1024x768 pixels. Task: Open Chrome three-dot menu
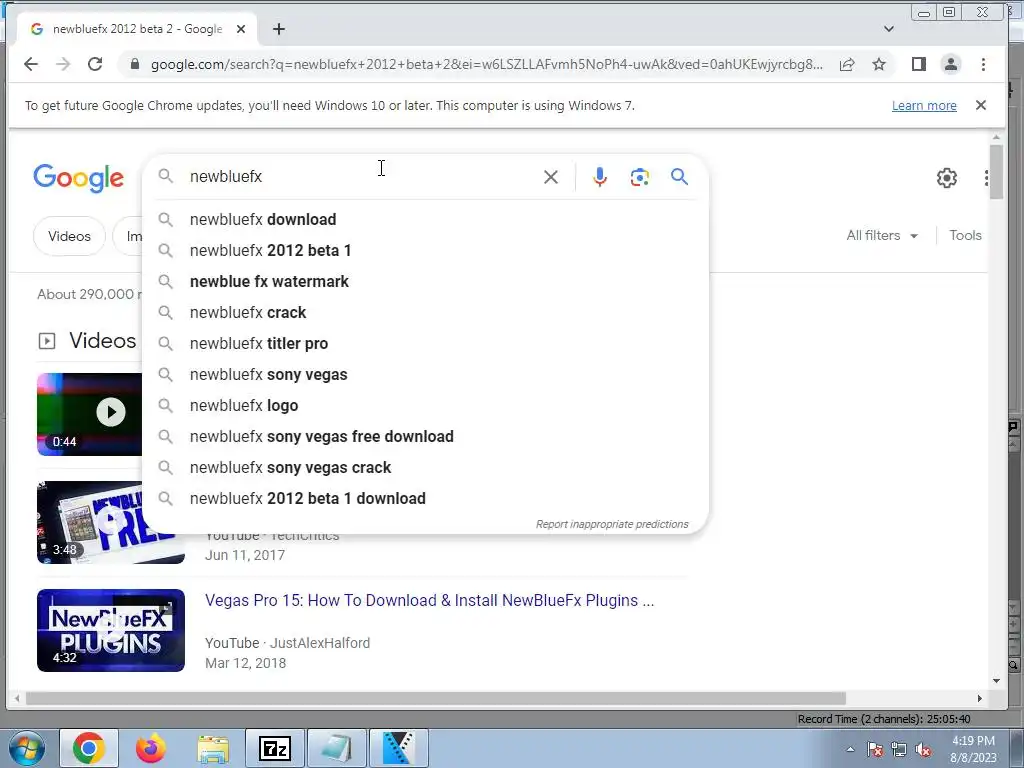984,64
